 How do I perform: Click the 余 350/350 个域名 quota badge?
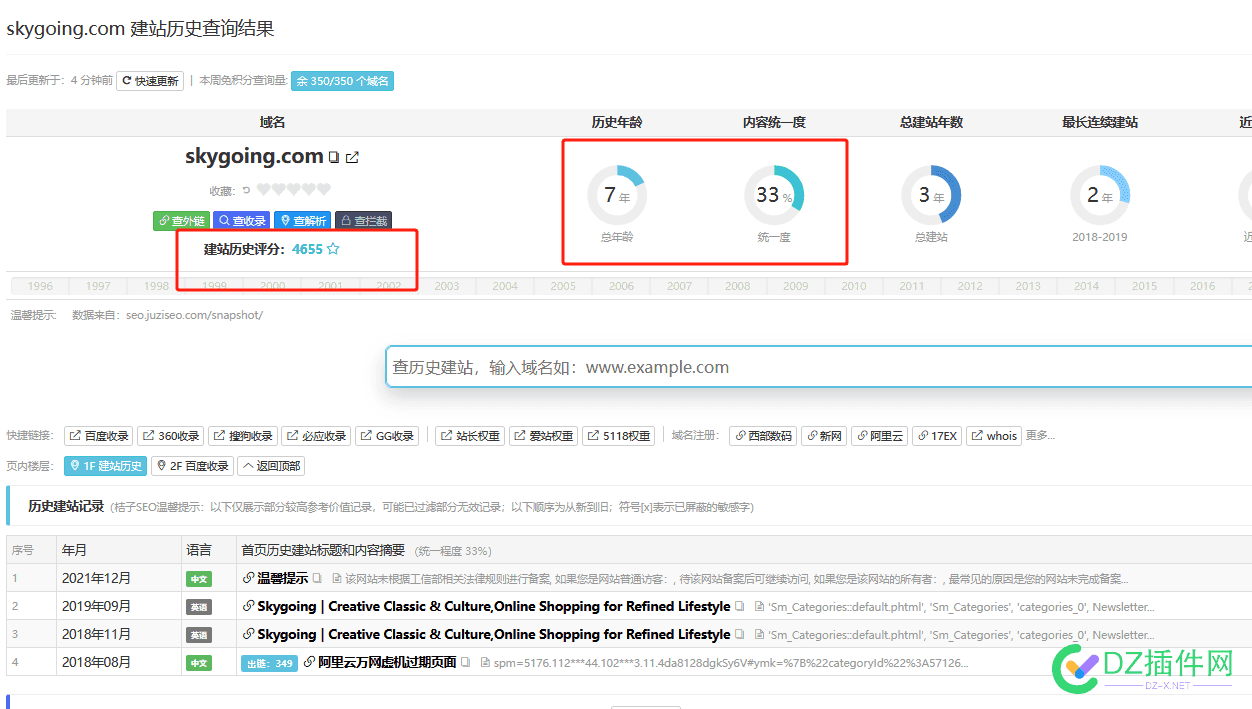coord(342,81)
